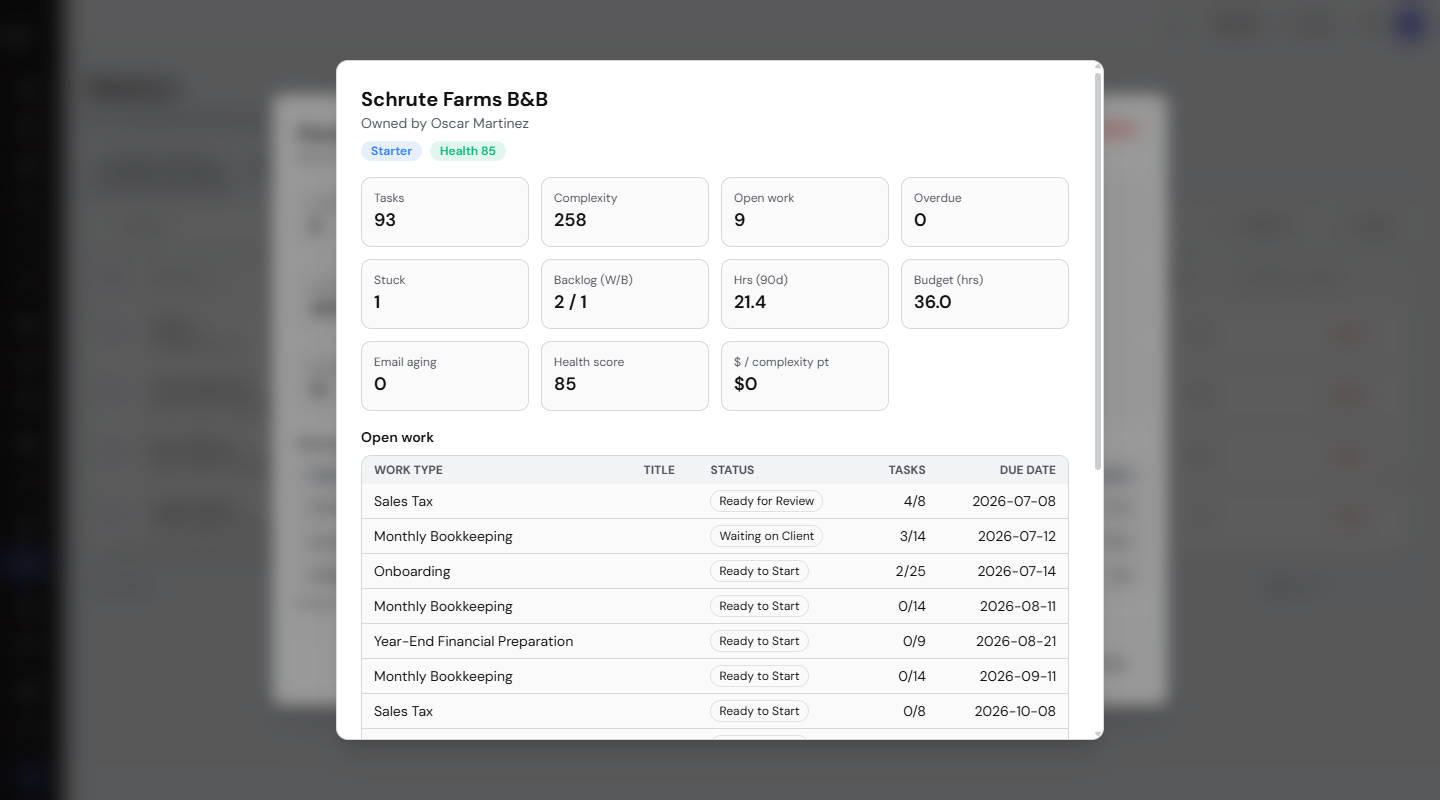Viewport: 1440px width, 800px height.
Task: Click the 2026-08-21 due date
Action: 1016,641
